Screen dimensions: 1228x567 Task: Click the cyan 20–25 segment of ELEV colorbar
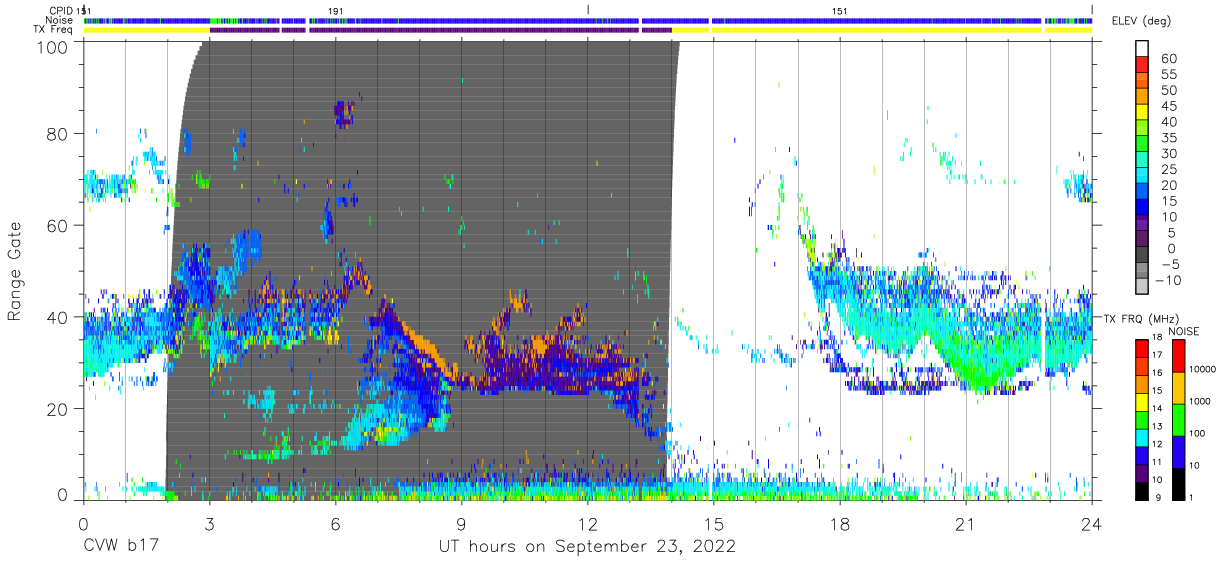(x=1142, y=177)
